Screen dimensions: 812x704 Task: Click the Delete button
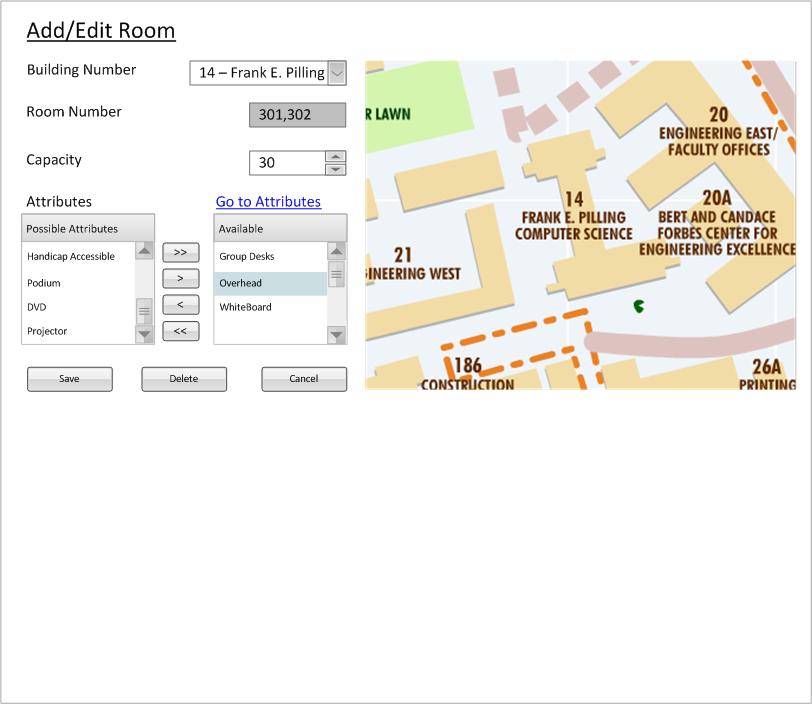point(184,379)
